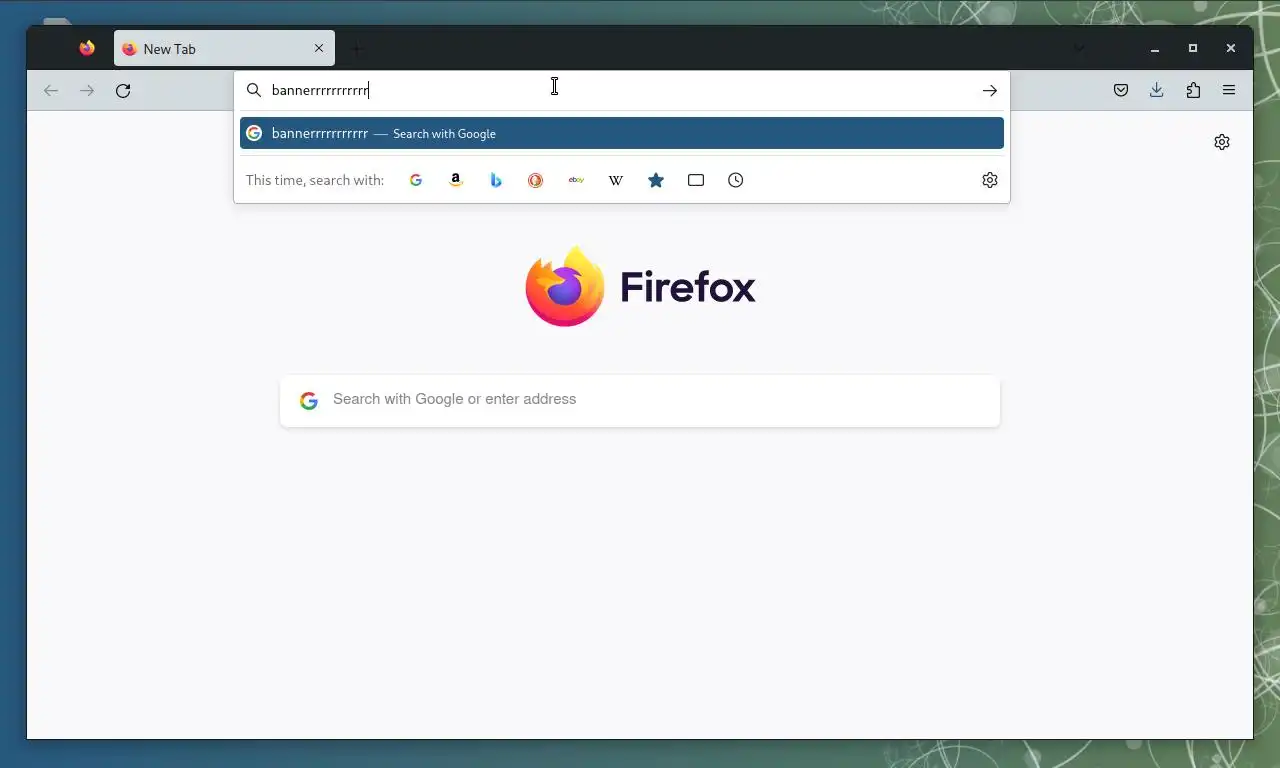Search this time with eBay icon
Image resolution: width=1280 pixels, height=768 pixels.
[x=576, y=180]
